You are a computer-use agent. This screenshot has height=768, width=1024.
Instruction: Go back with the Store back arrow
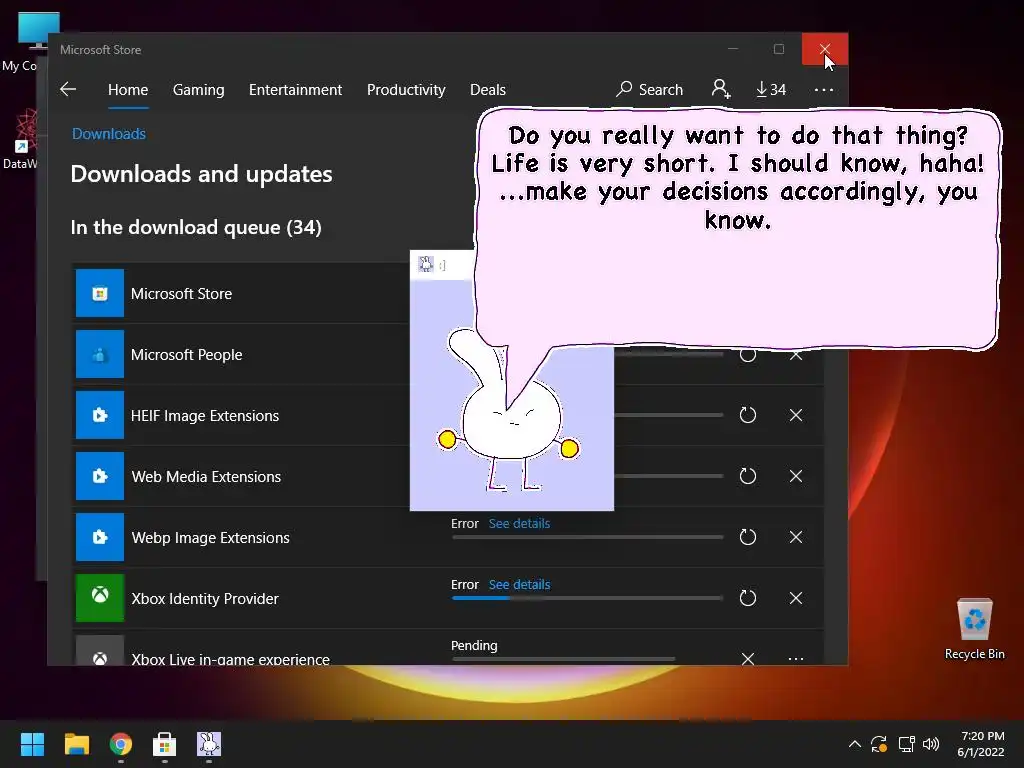[68, 89]
